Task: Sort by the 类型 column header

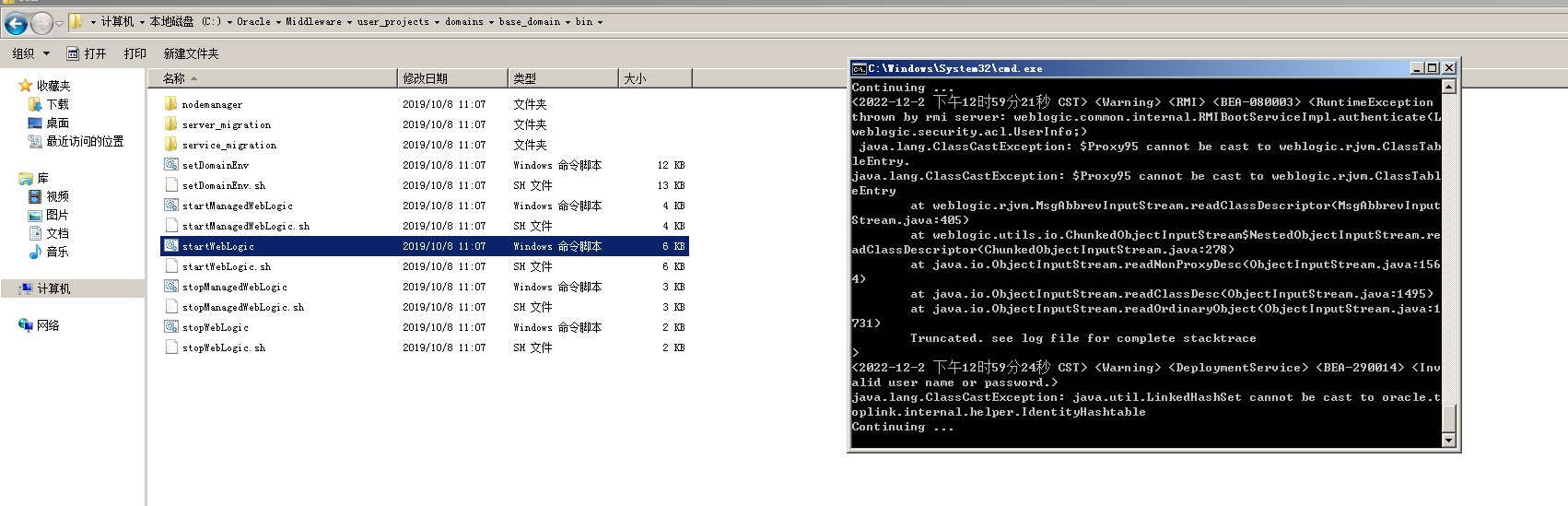Action: [x=563, y=78]
